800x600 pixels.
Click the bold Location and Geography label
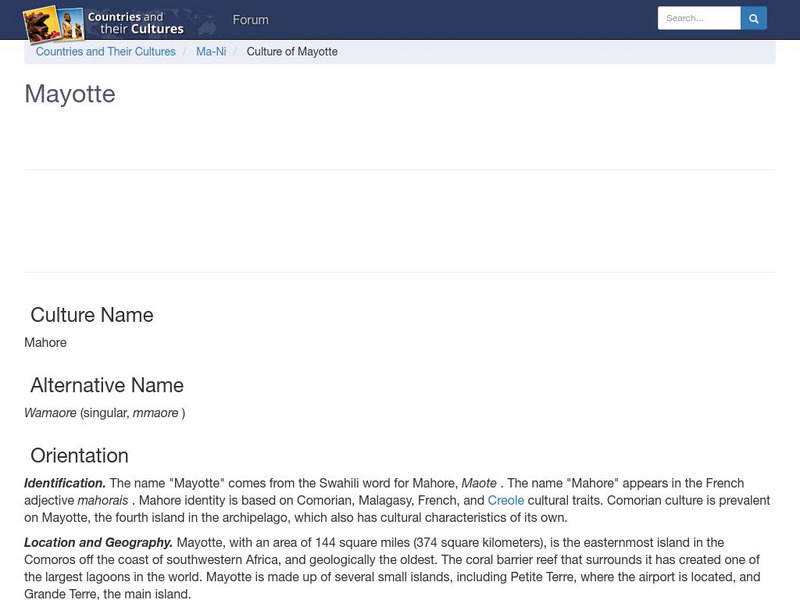(x=98, y=542)
